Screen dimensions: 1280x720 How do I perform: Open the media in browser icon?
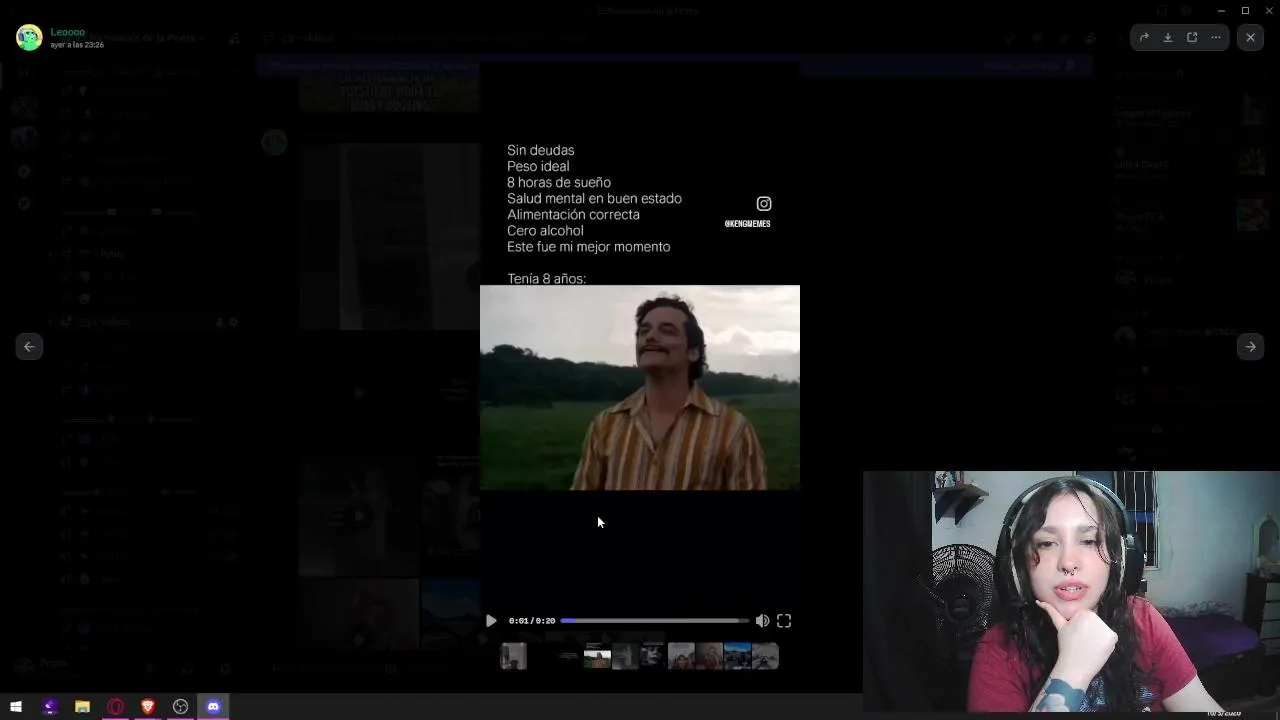[1192, 37]
